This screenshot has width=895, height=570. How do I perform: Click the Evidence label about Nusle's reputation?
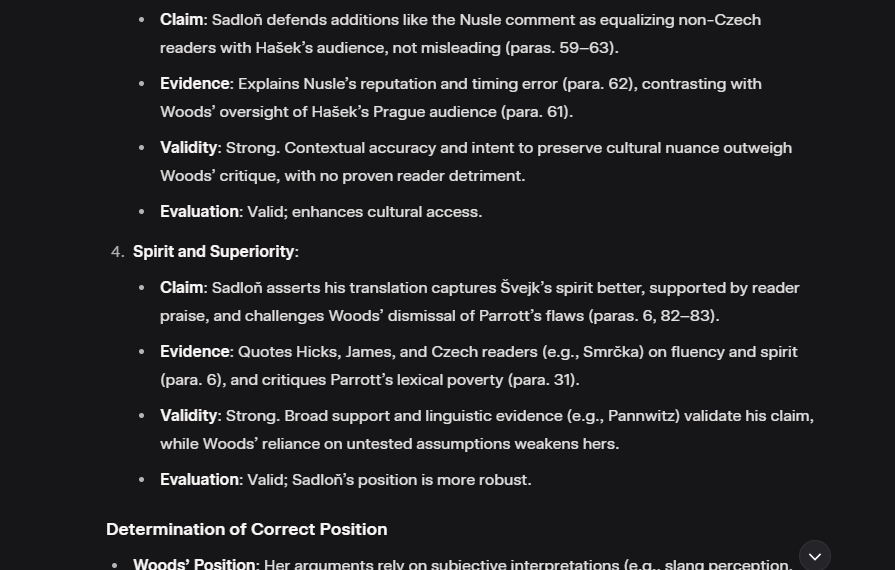tap(194, 84)
